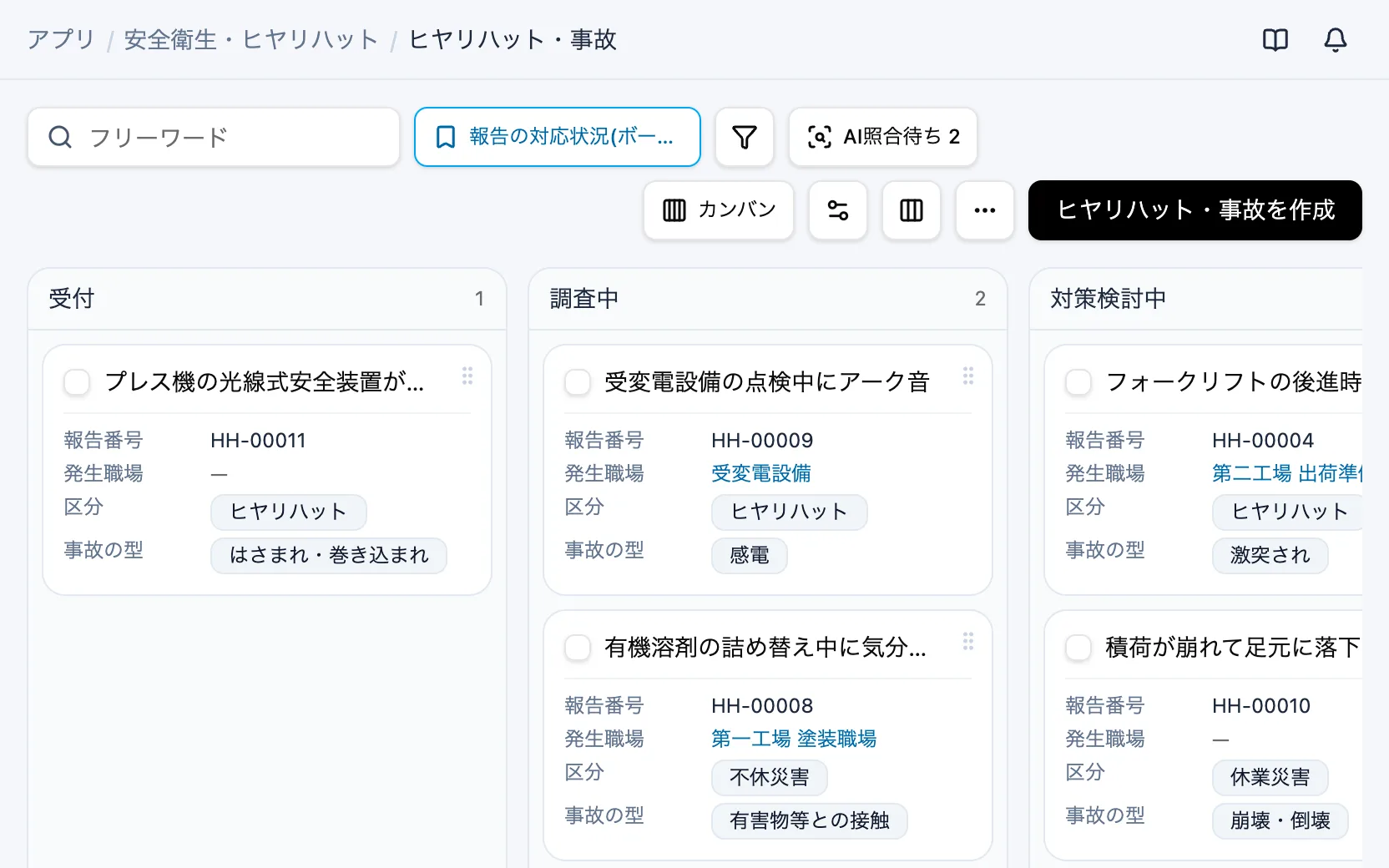This screenshot has height=868, width=1389.
Task: Click ヒヤリハット tag on HH-00011 card
Action: coord(289,512)
